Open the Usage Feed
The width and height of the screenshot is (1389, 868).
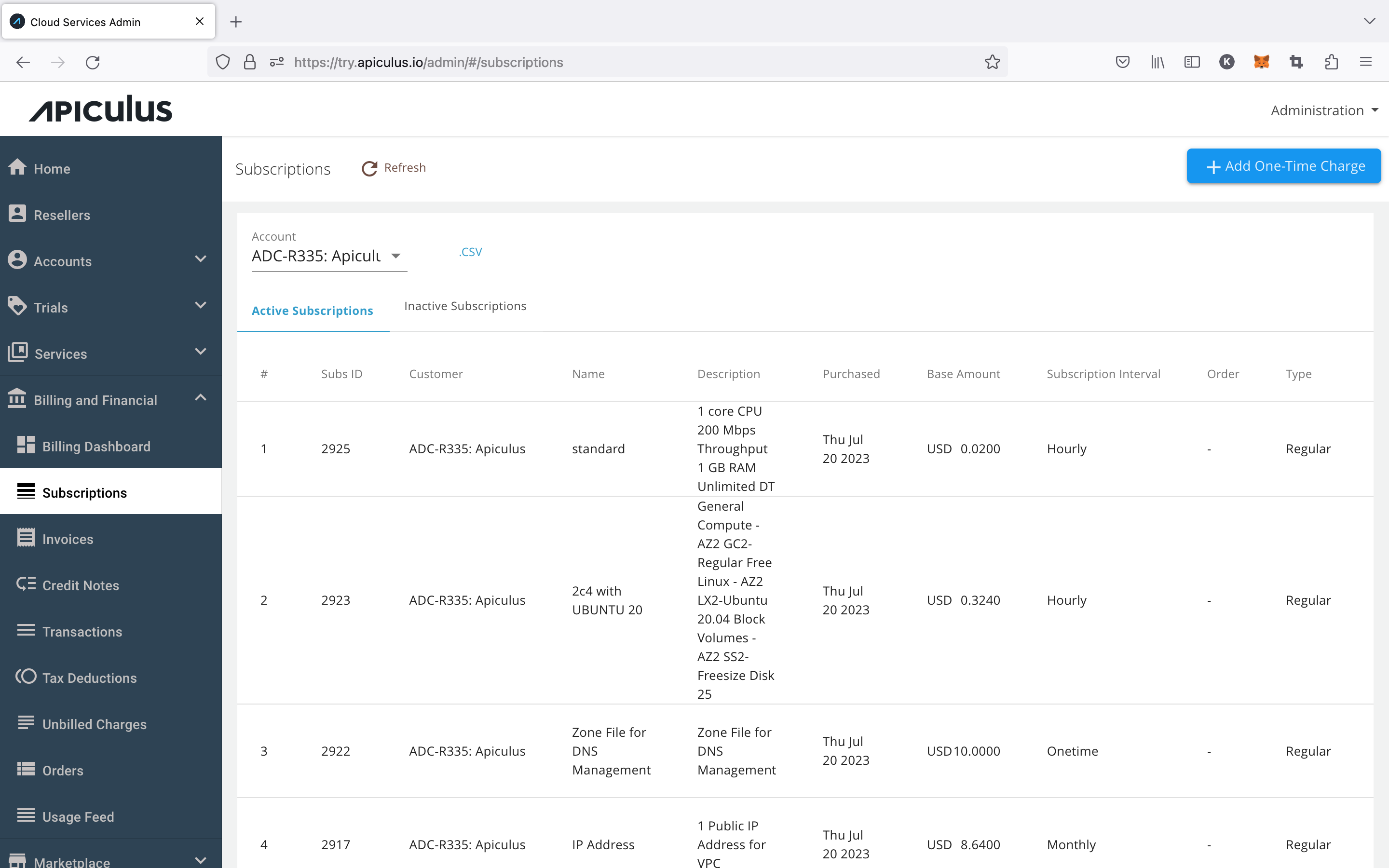pos(78,816)
